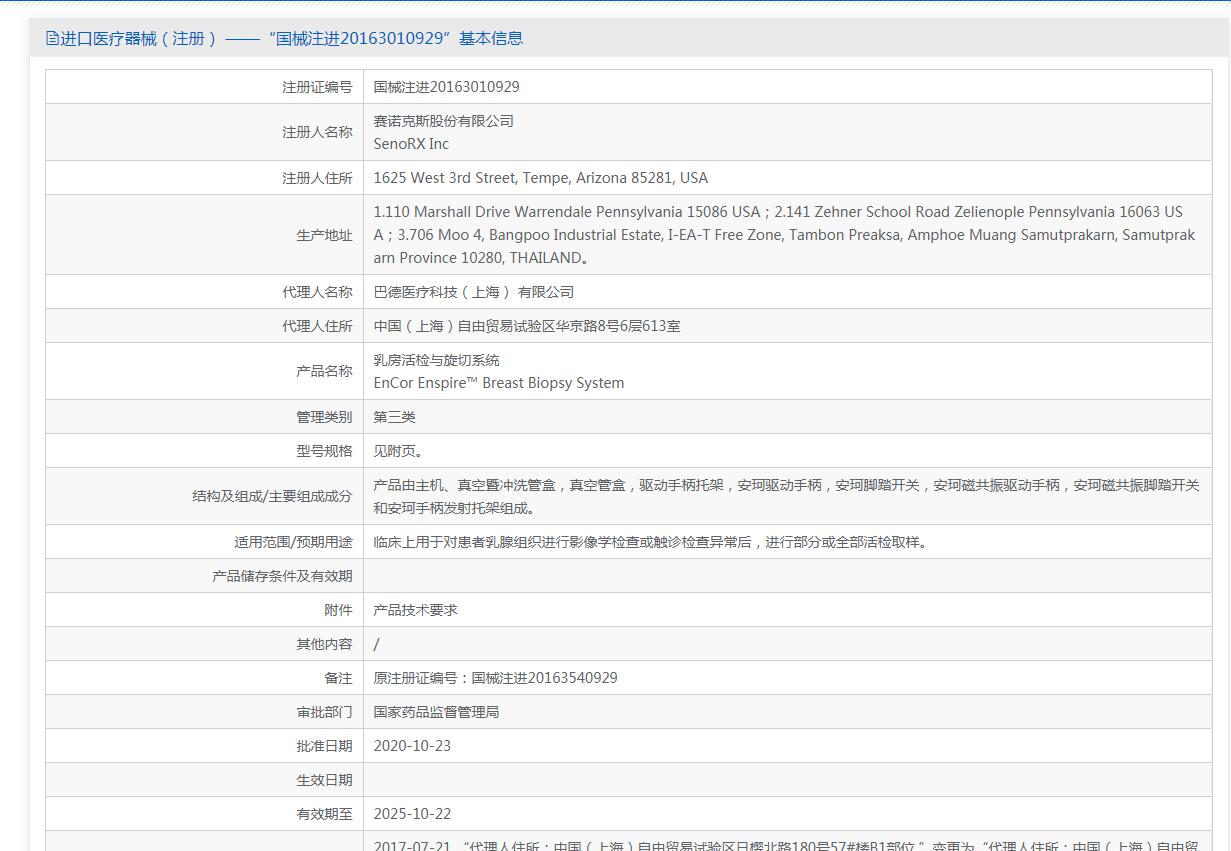Click the approval date 2020-10-23

(412, 746)
